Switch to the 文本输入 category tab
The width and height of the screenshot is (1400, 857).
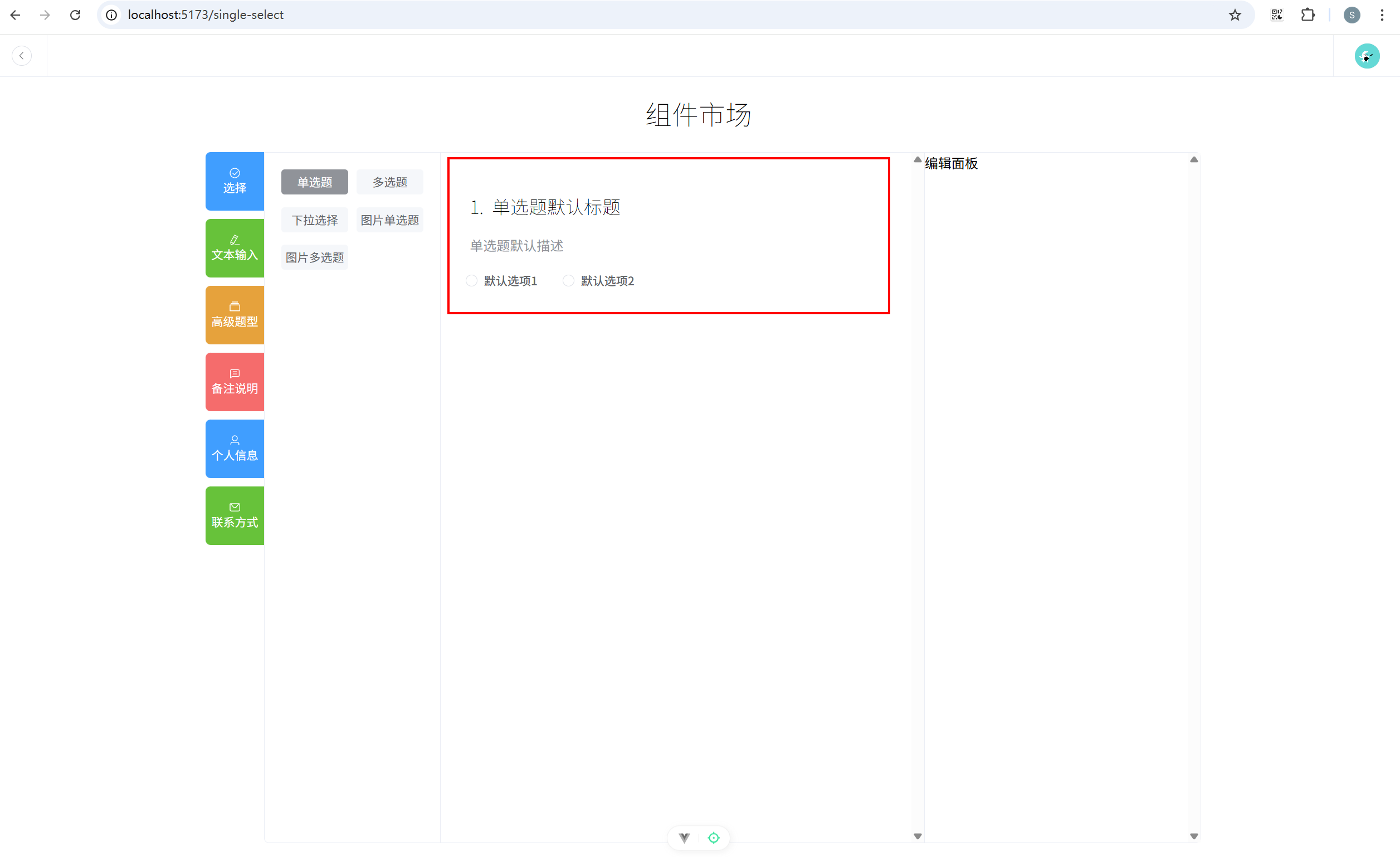coord(235,249)
